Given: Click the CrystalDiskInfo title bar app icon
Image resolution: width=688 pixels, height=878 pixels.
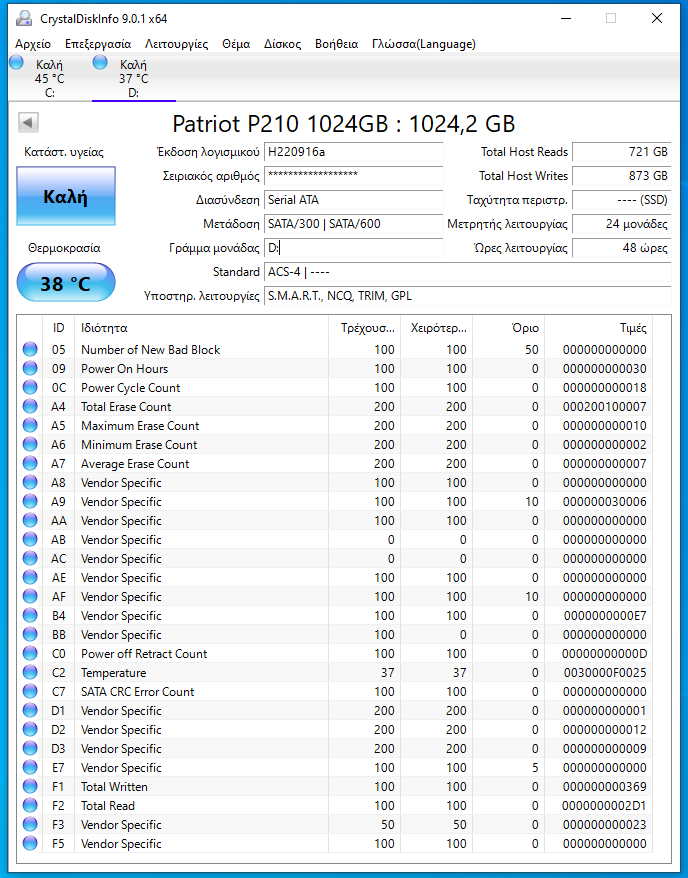Looking at the screenshot, I should pos(24,18).
